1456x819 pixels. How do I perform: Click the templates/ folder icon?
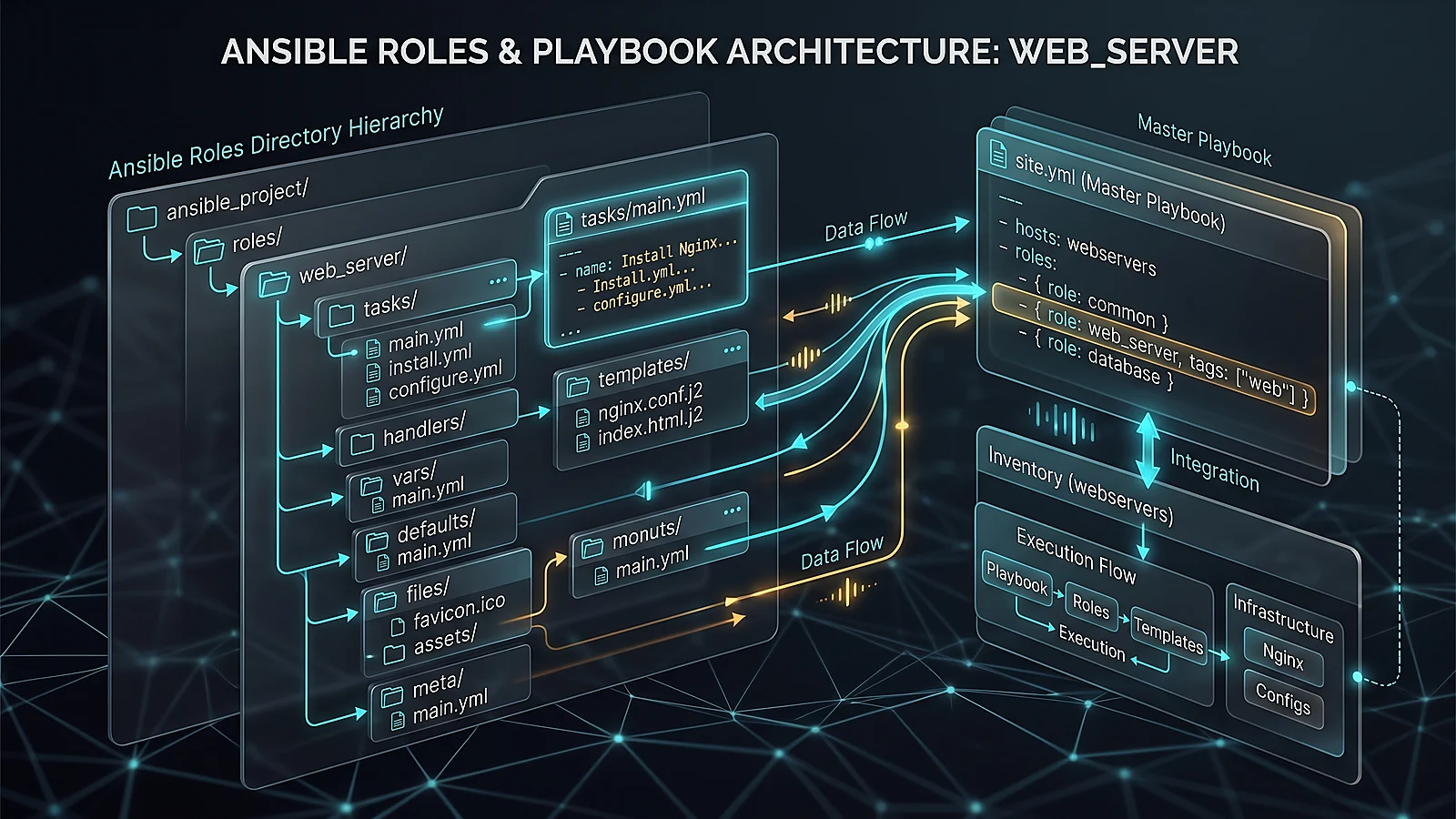point(578,387)
